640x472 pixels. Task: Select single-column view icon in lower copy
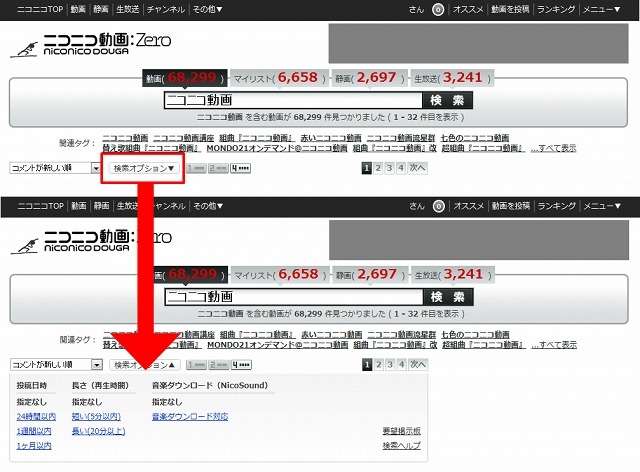[x=197, y=365]
